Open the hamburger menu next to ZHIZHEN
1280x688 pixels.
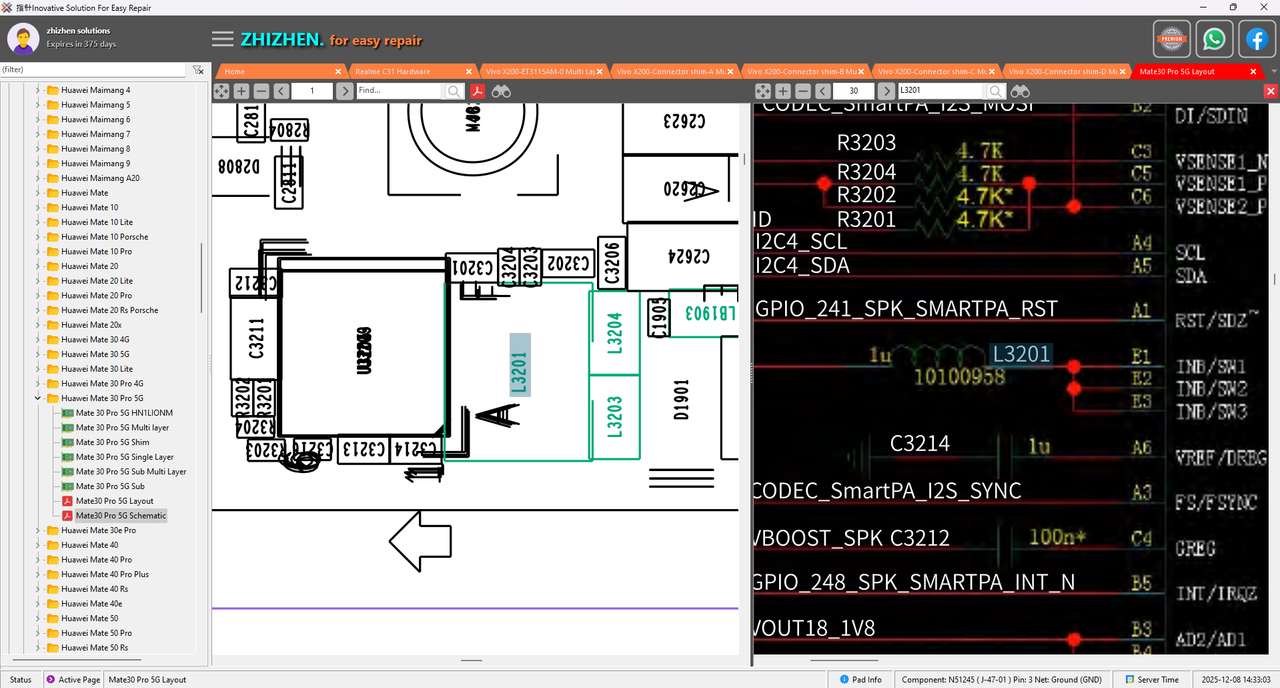point(222,40)
